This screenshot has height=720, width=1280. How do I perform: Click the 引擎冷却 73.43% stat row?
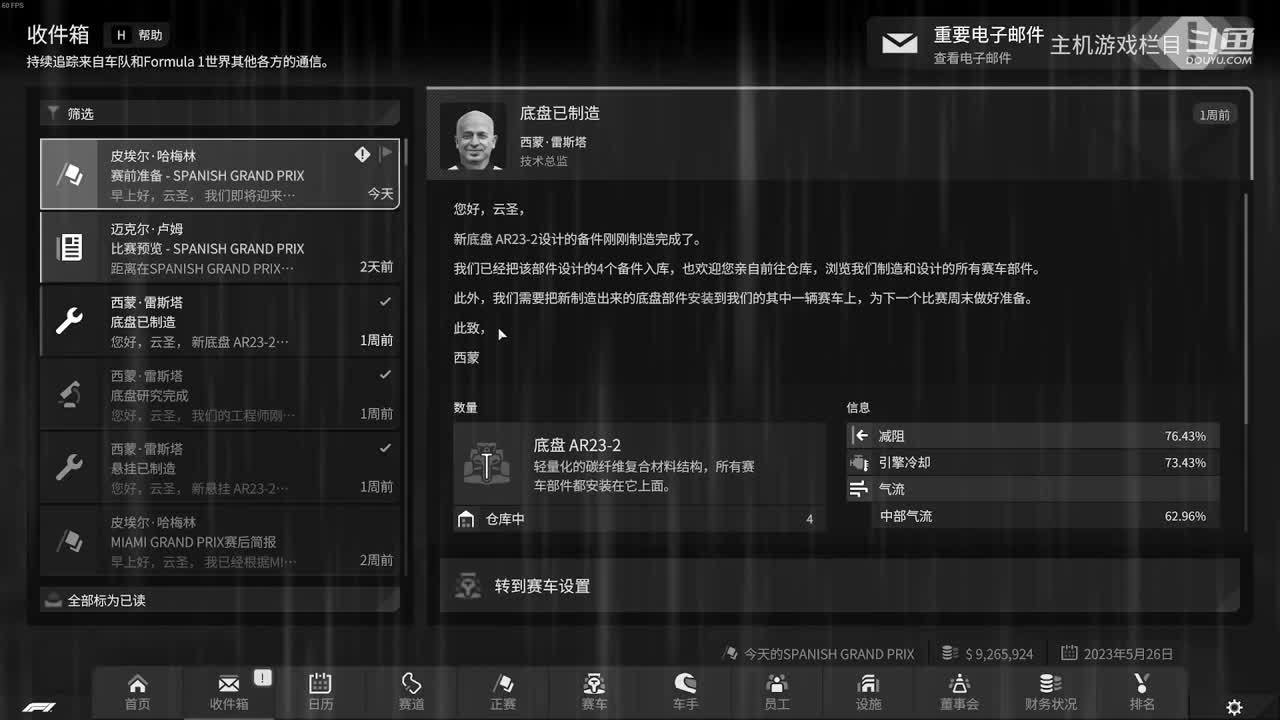click(1033, 463)
